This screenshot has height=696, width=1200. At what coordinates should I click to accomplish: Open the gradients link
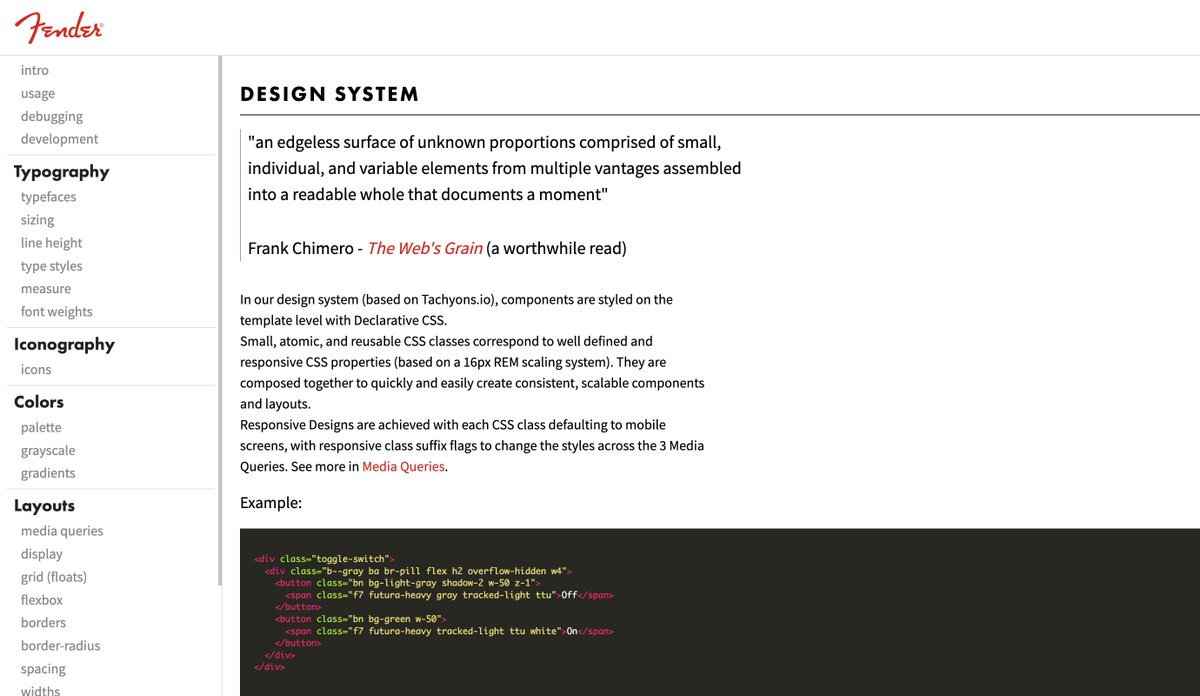tap(48, 474)
